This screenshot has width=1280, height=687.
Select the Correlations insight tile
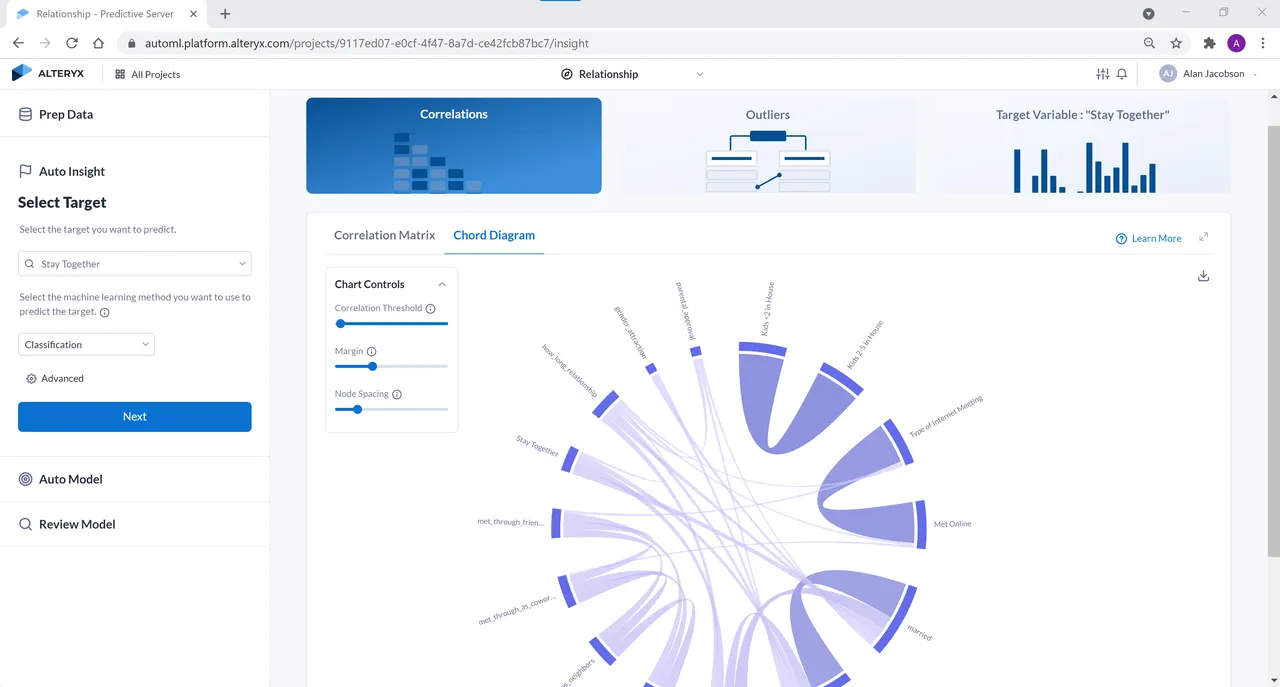[454, 145]
